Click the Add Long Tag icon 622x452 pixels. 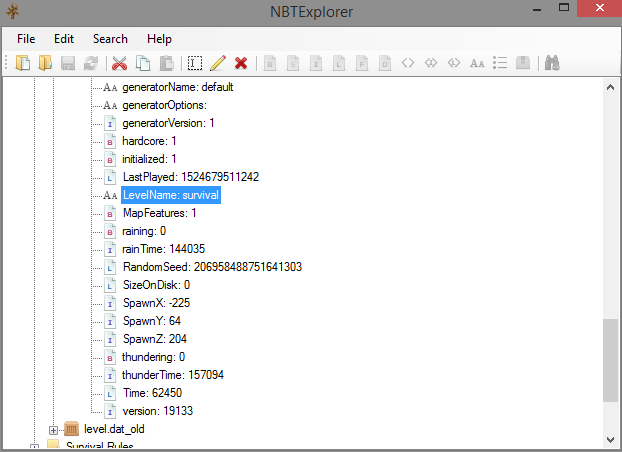(339, 63)
